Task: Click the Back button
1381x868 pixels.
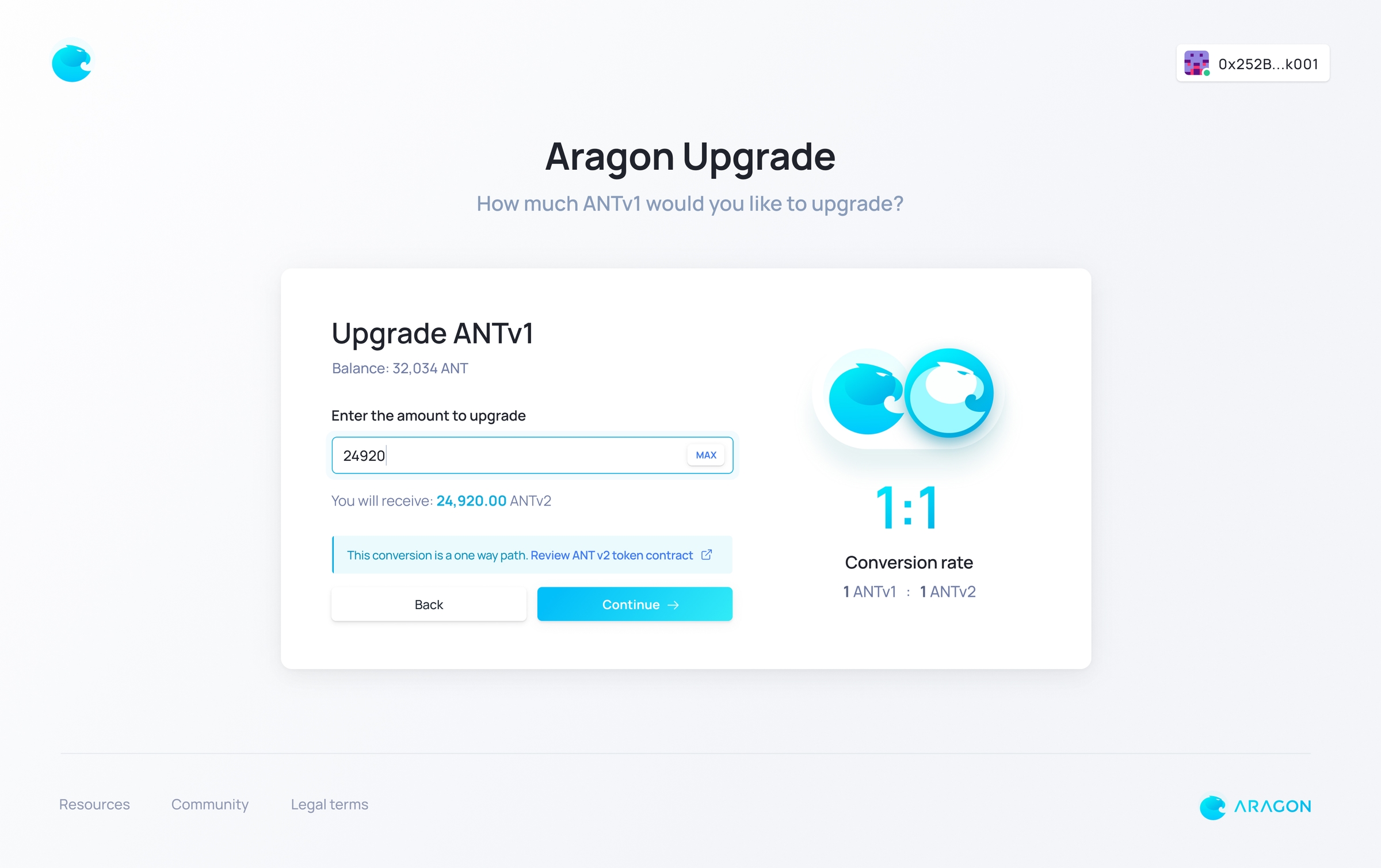Action: click(x=428, y=603)
